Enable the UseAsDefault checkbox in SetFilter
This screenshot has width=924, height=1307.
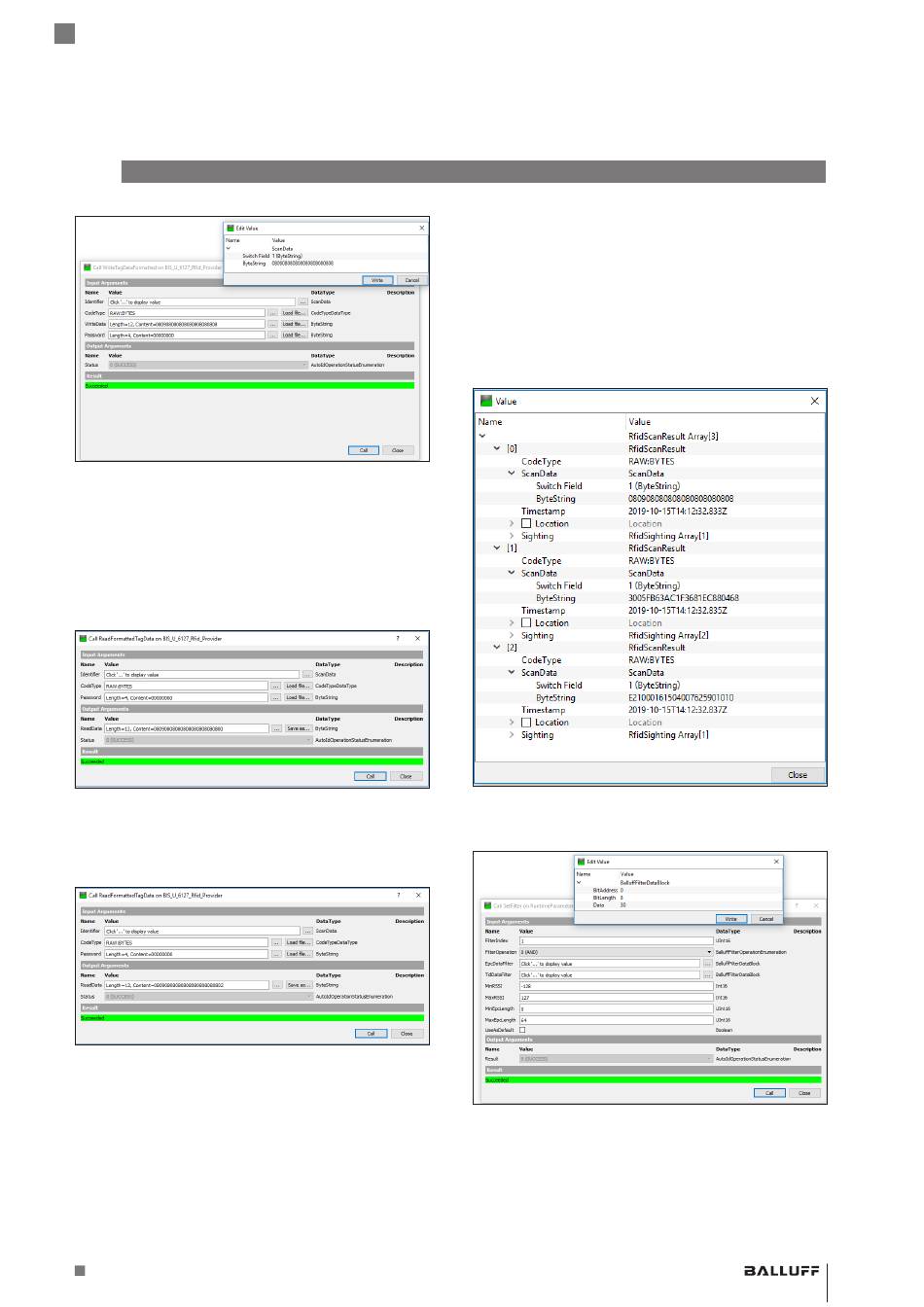(522, 1030)
